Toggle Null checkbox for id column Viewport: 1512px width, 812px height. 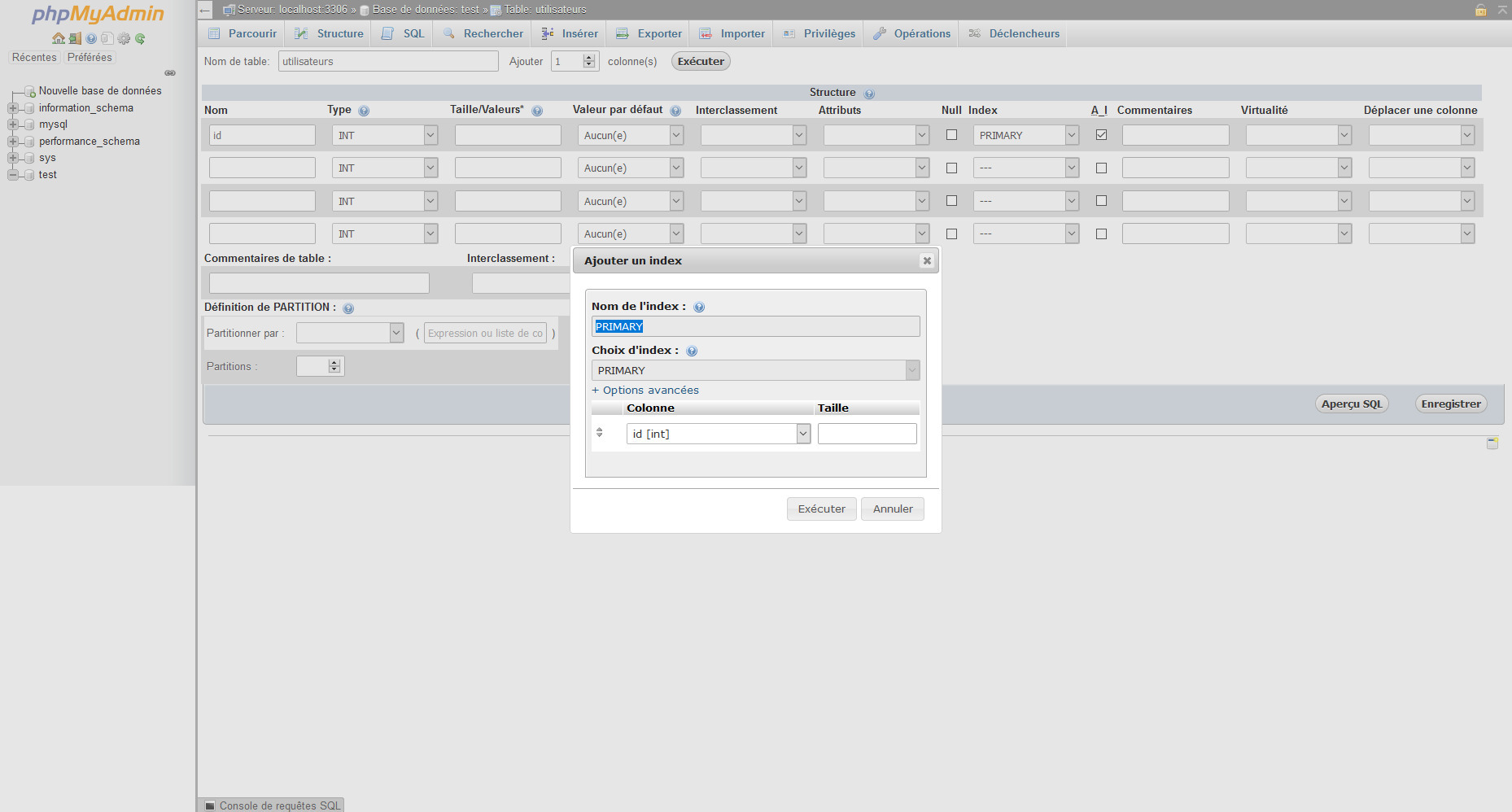[951, 135]
